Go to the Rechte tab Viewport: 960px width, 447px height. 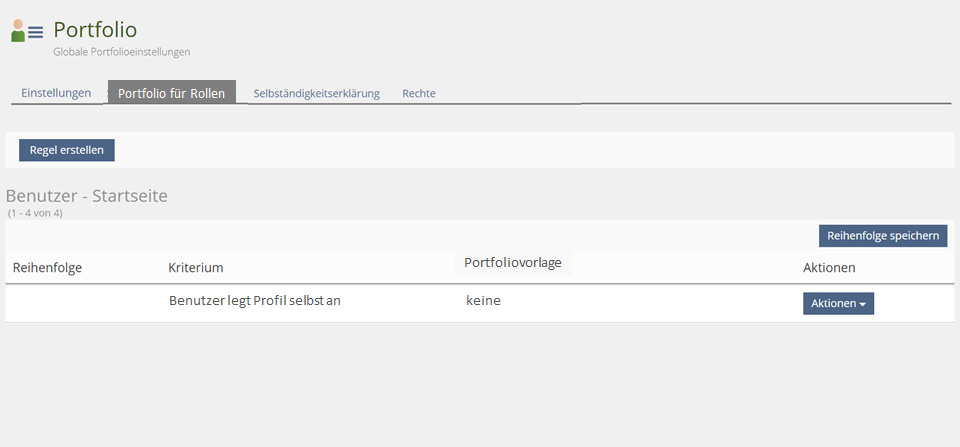pyautogui.click(x=418, y=93)
